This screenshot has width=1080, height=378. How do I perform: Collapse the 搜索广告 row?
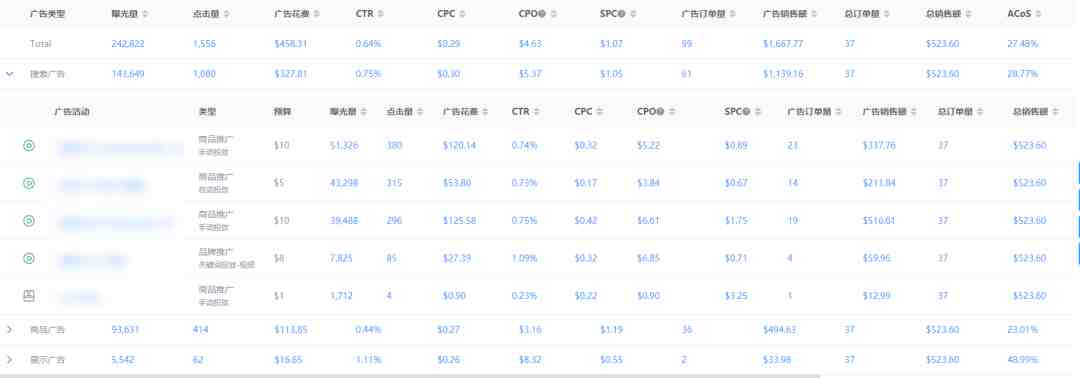click(x=10, y=74)
